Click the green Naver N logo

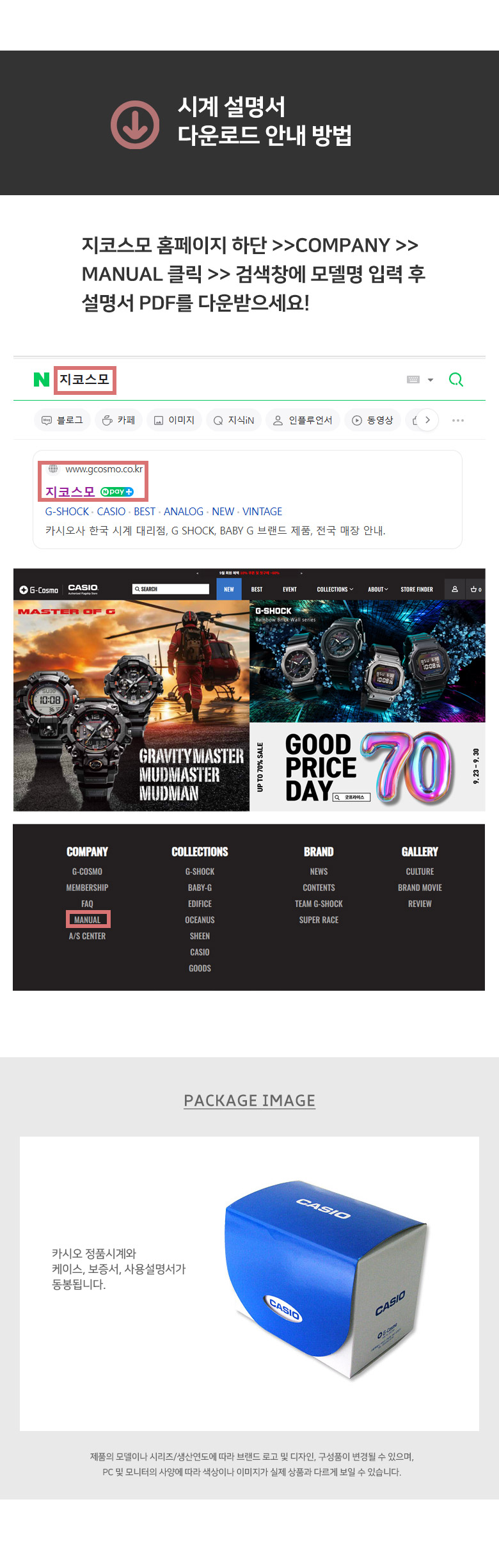pyautogui.click(x=42, y=380)
